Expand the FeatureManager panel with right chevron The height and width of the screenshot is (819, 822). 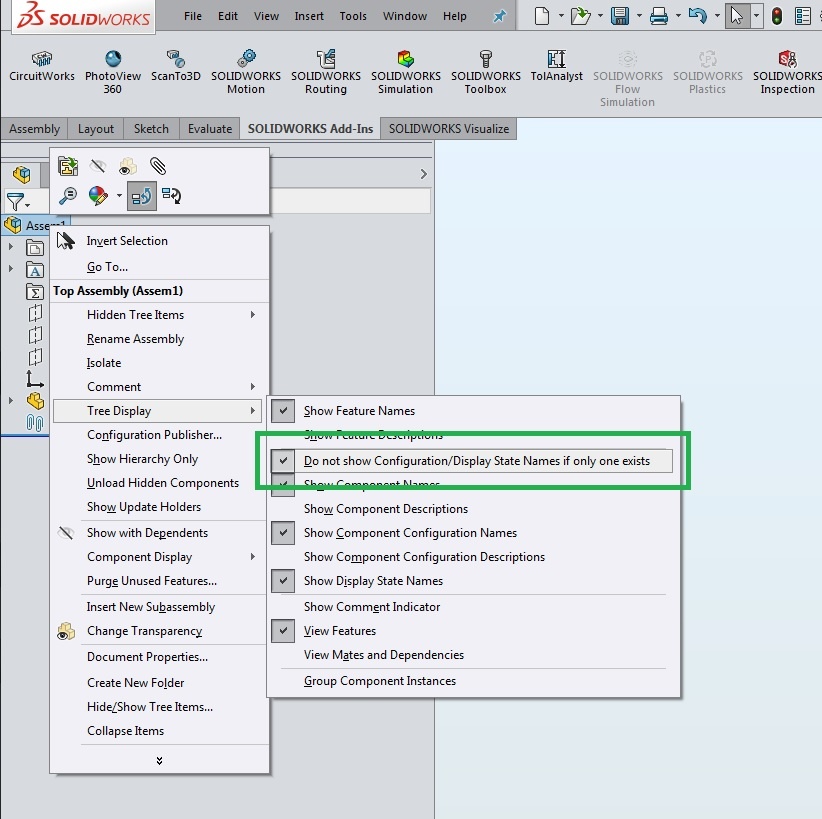click(x=424, y=174)
